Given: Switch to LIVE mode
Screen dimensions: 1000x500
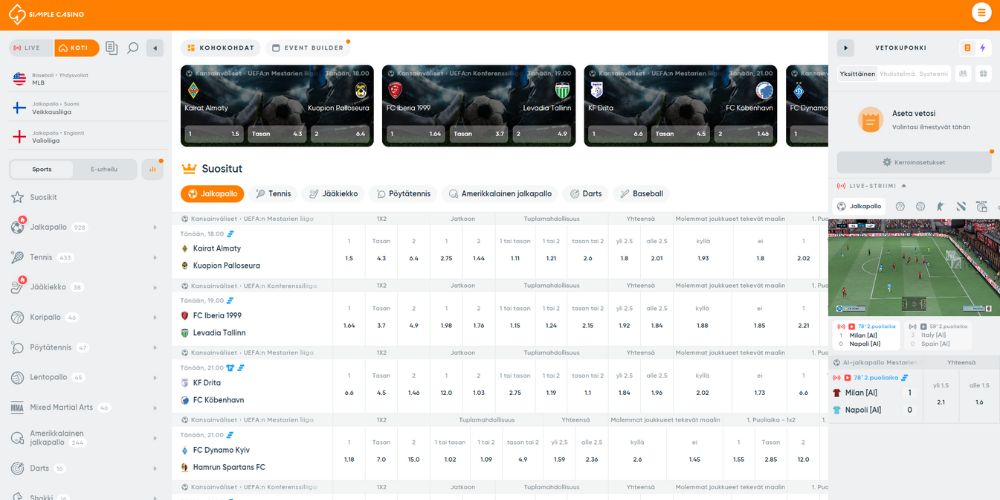Looking at the screenshot, I should coord(31,48).
